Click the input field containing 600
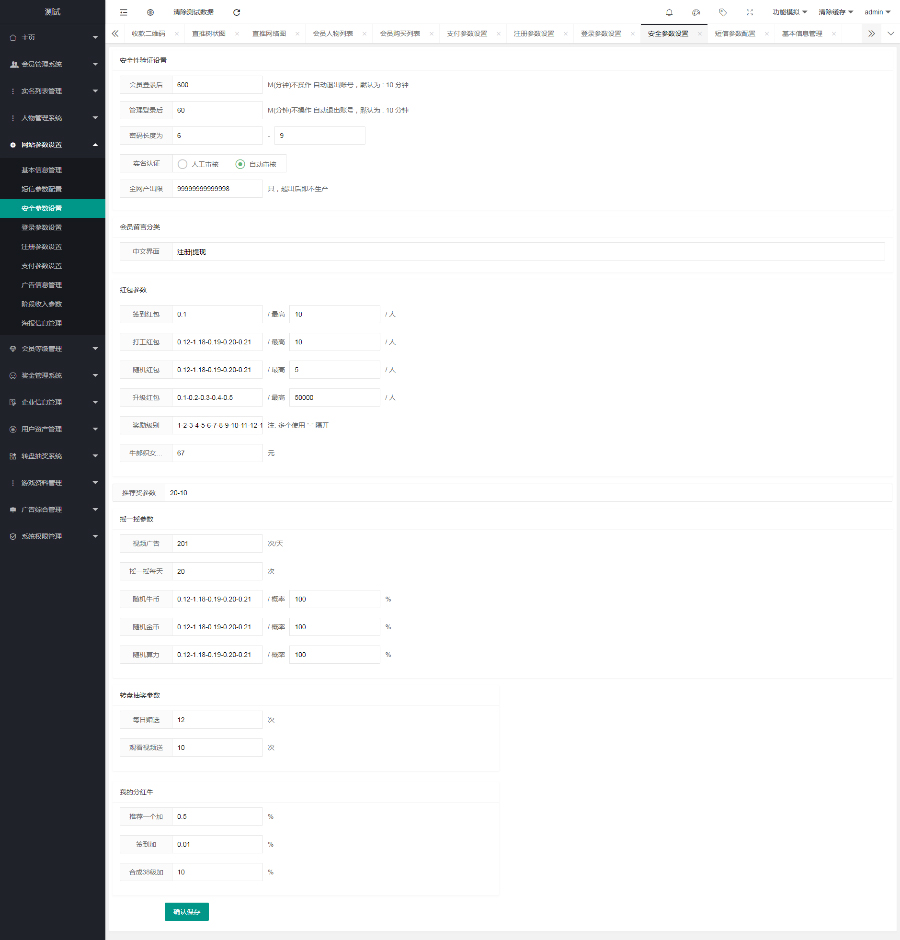 point(216,85)
